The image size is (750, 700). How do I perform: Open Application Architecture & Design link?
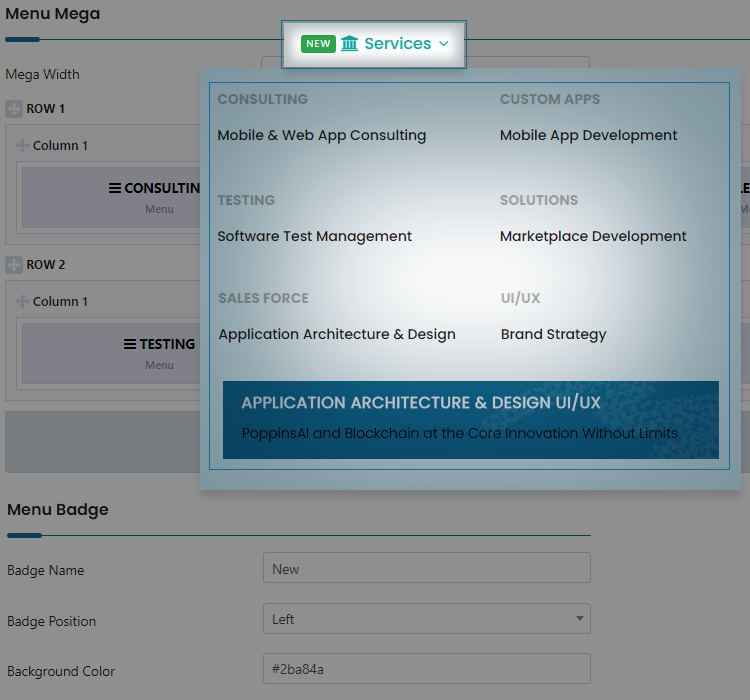[x=337, y=334]
